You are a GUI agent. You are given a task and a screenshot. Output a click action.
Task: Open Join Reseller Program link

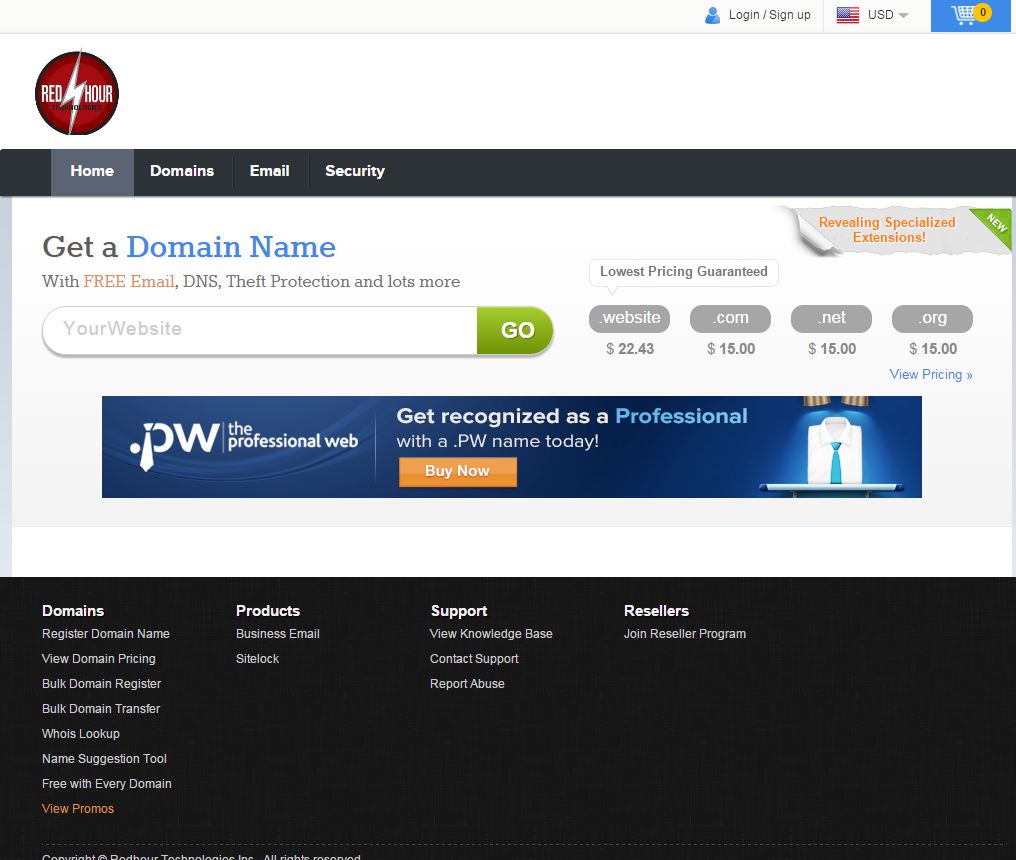point(684,634)
